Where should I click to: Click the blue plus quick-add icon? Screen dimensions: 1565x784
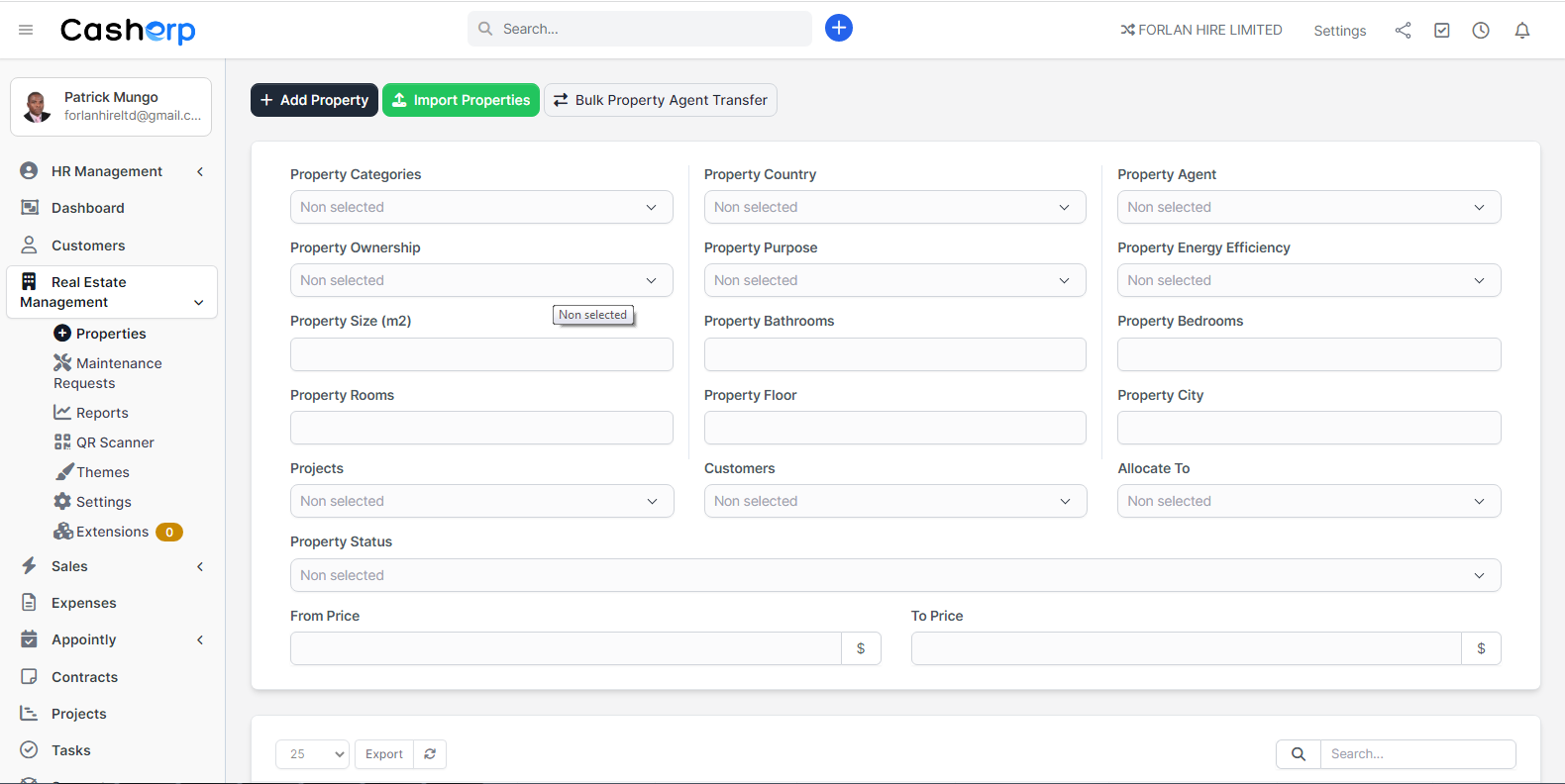coord(838,28)
